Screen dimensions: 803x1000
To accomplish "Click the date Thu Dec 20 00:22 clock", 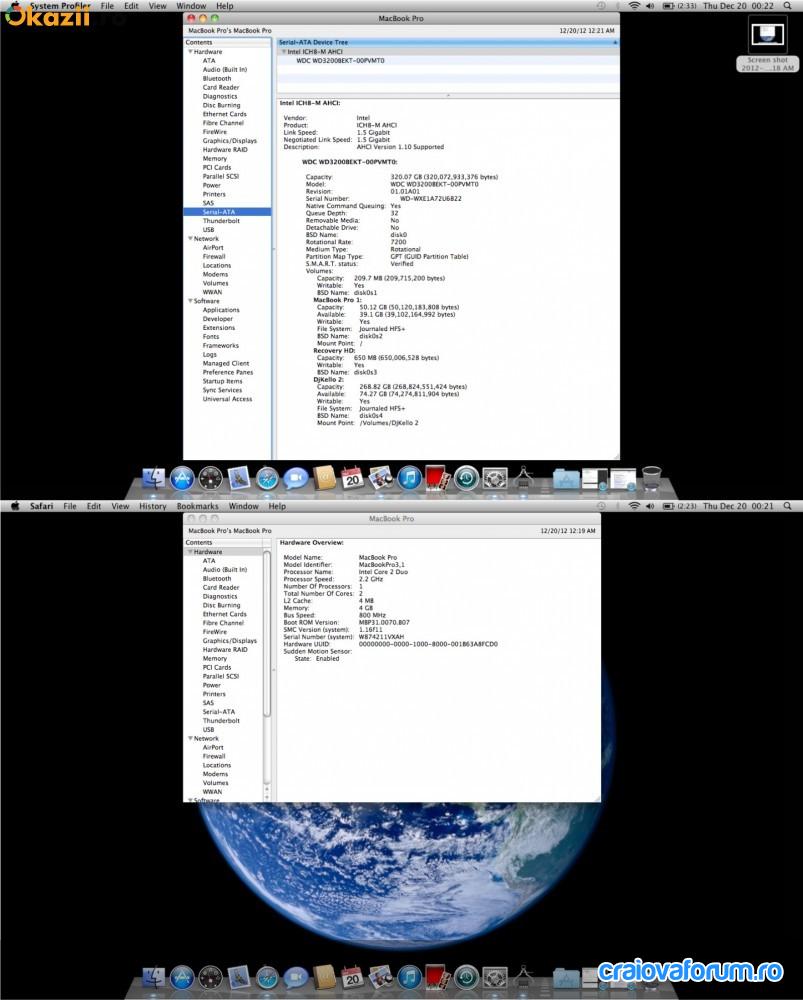I will pyautogui.click(x=738, y=6).
